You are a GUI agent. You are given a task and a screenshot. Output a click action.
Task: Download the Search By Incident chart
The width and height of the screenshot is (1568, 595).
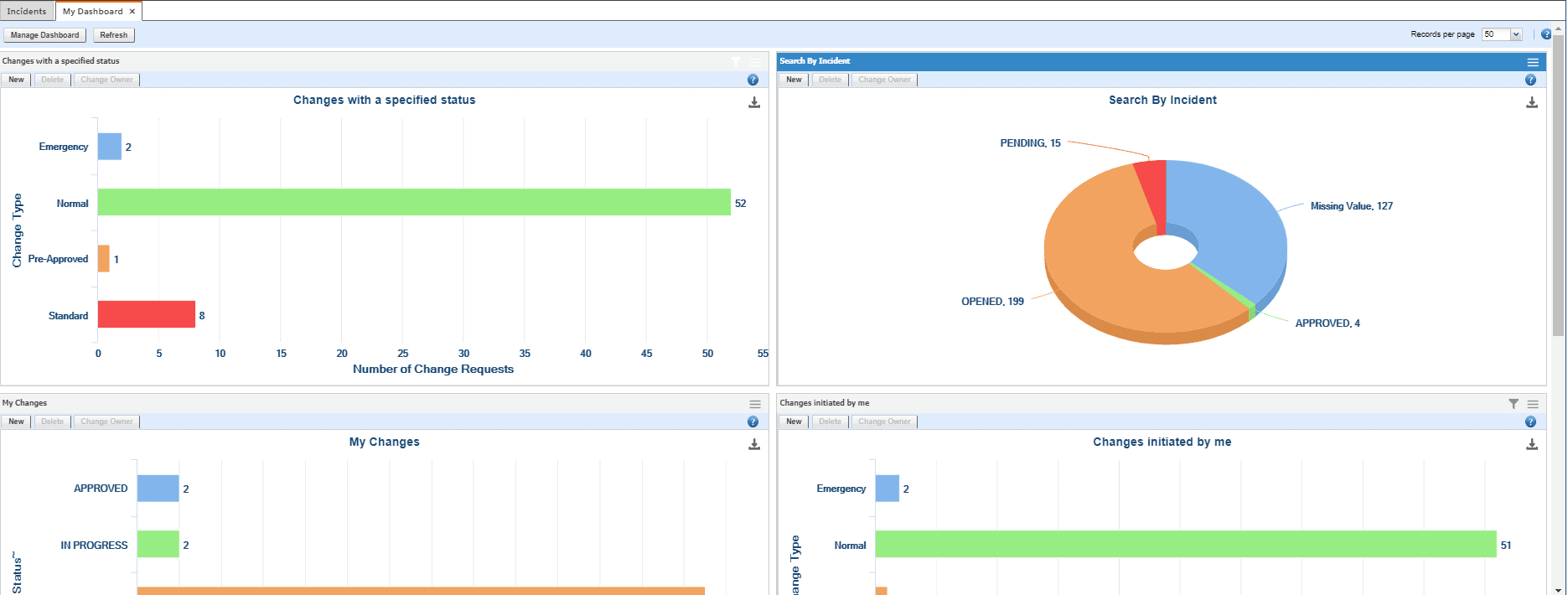1532,102
